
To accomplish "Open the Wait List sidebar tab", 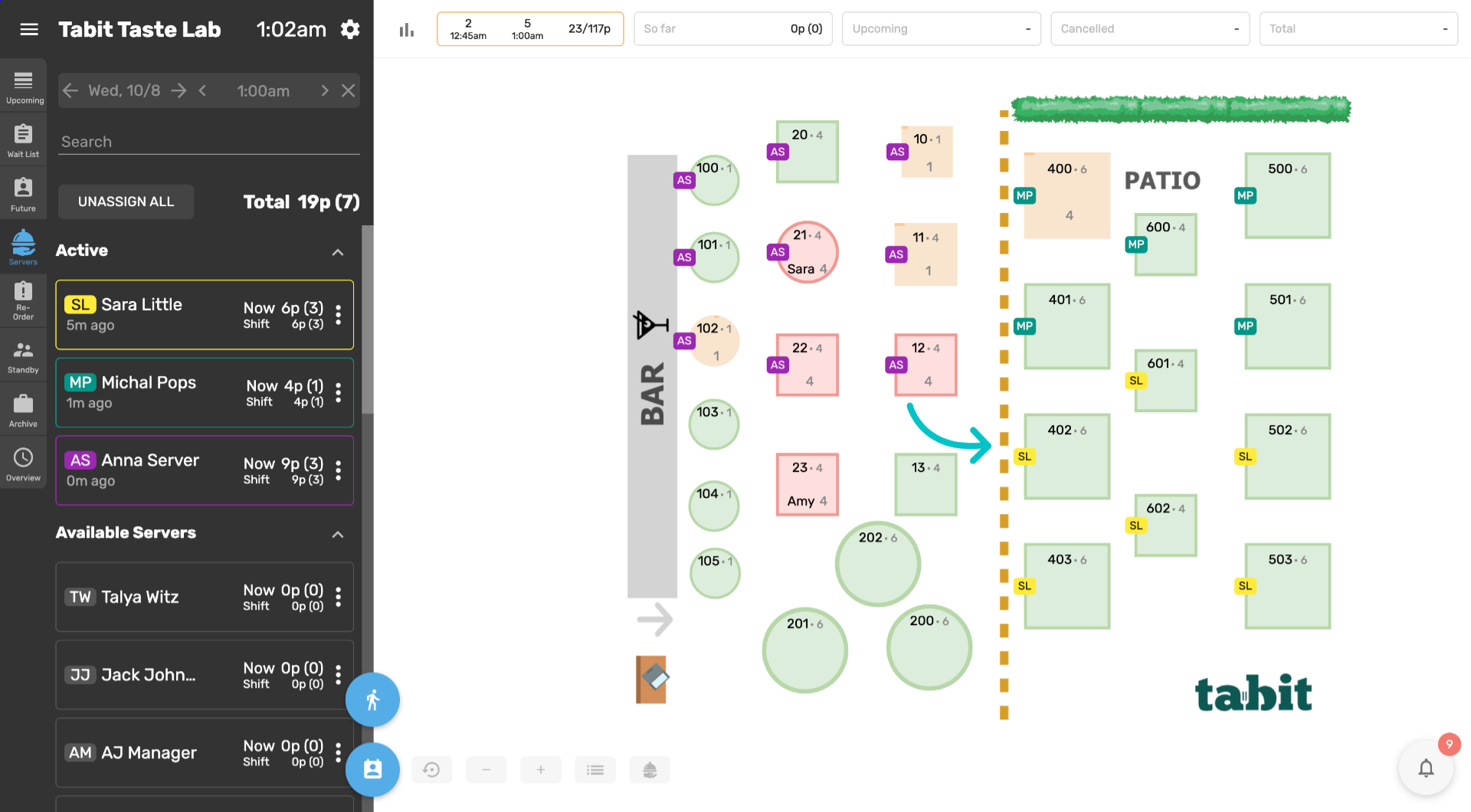I will click(x=24, y=140).
